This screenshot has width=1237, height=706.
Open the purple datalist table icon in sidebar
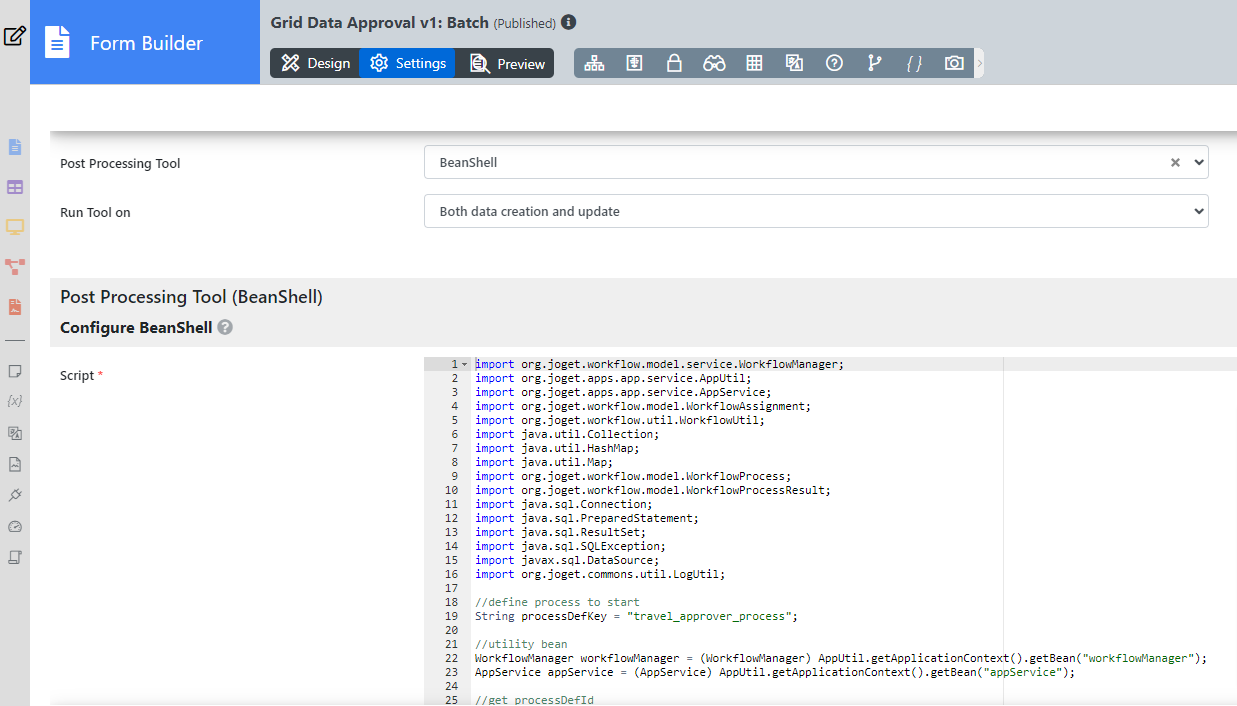pyautogui.click(x=15, y=187)
